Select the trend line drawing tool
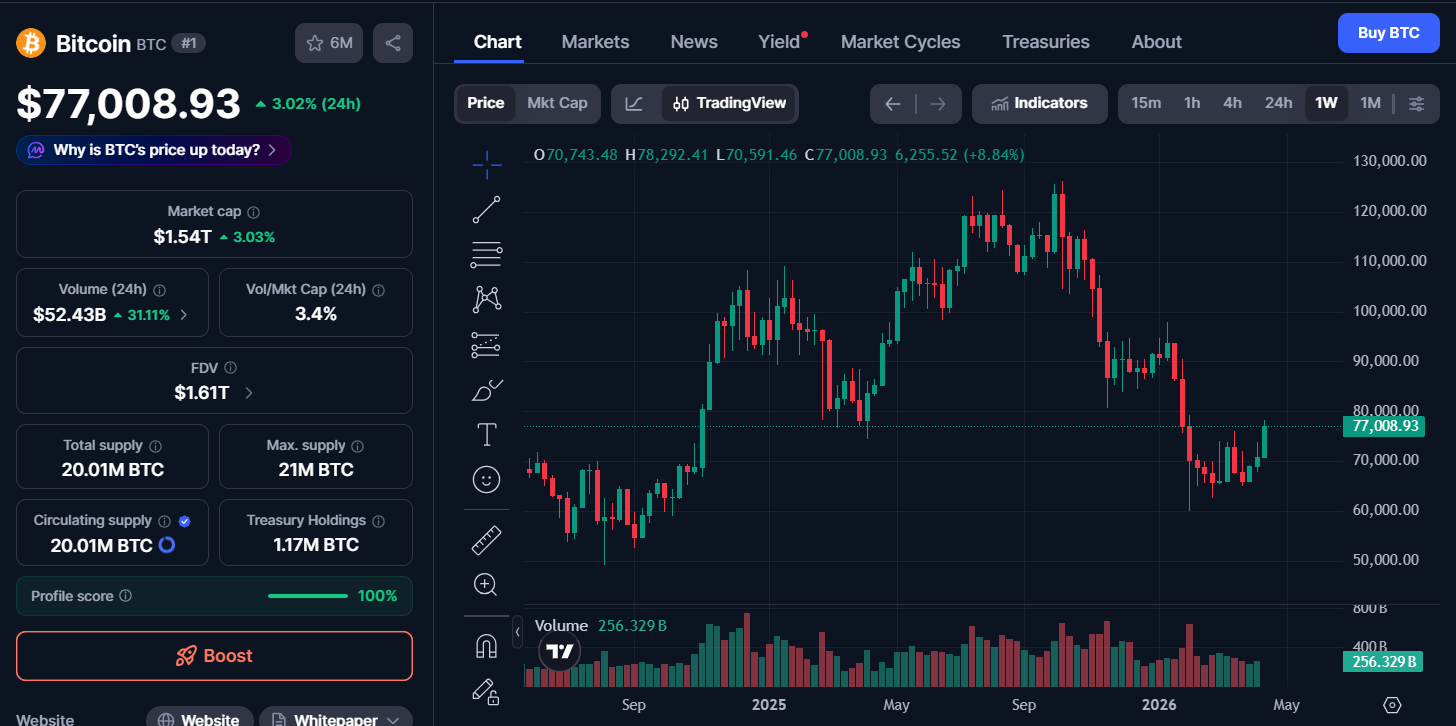1456x726 pixels. click(487, 209)
